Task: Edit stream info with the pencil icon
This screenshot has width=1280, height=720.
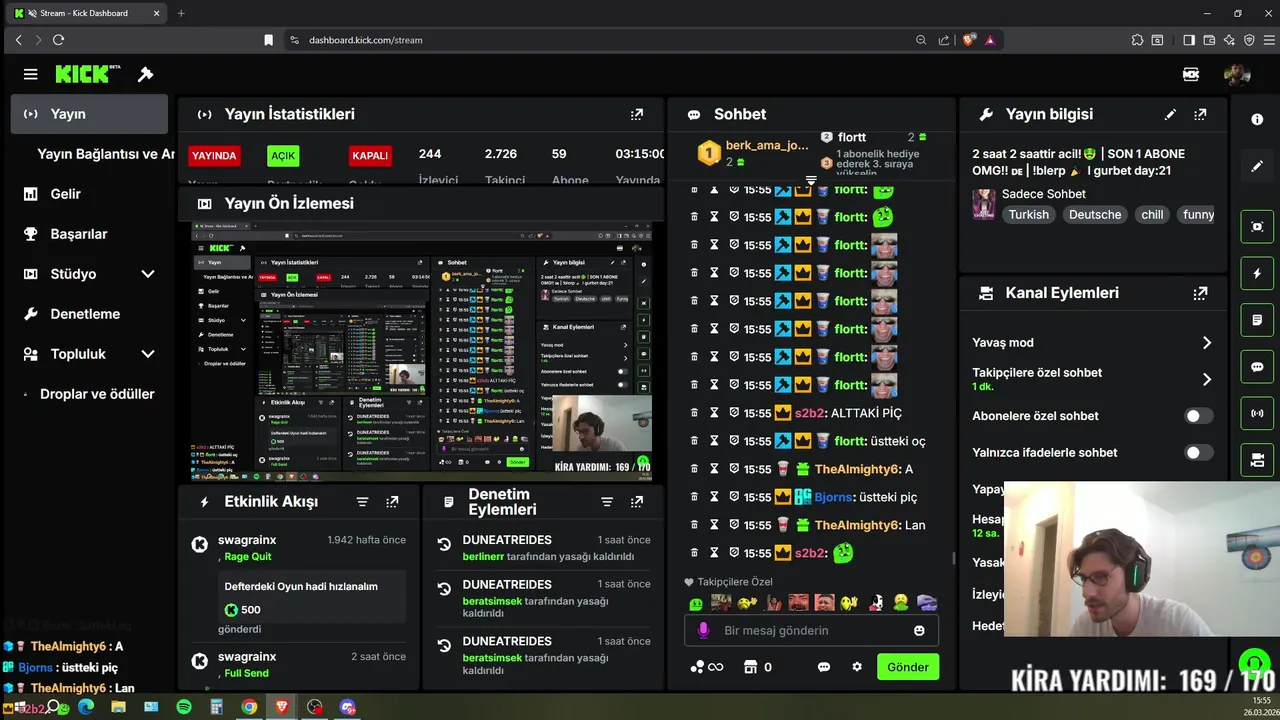Action: (x=1170, y=114)
